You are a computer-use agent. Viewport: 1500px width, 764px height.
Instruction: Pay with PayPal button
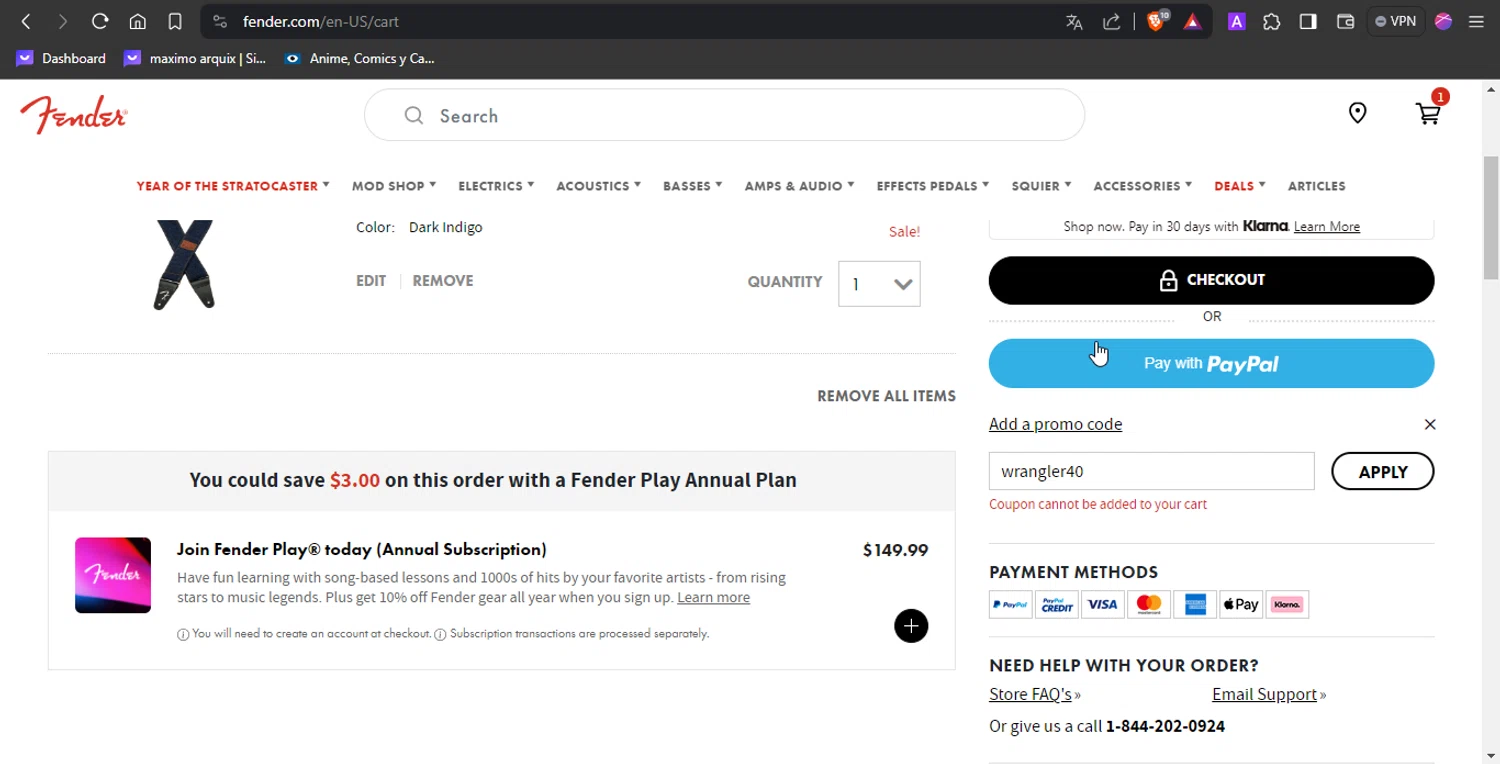coord(1211,364)
